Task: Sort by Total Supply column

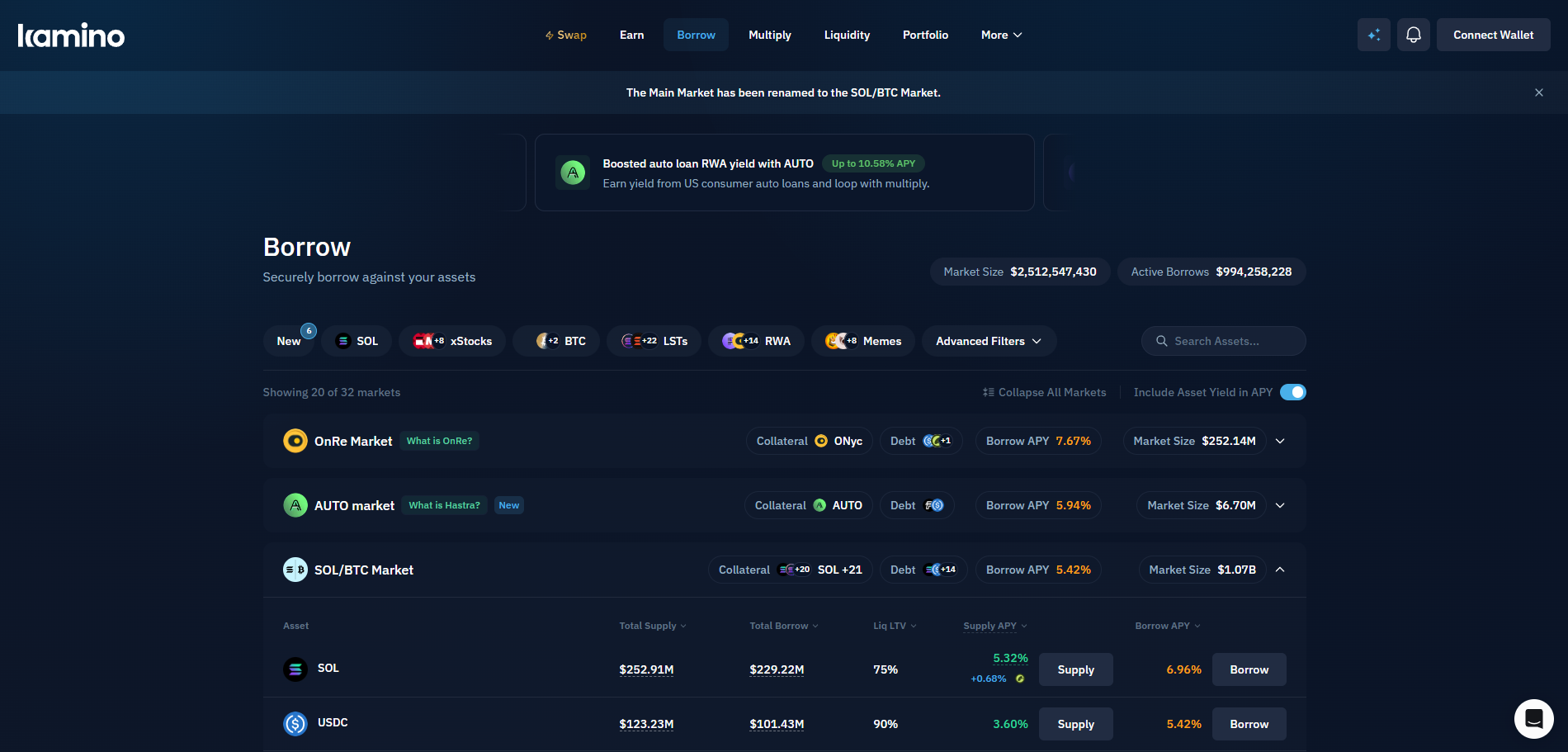Action: 653,626
